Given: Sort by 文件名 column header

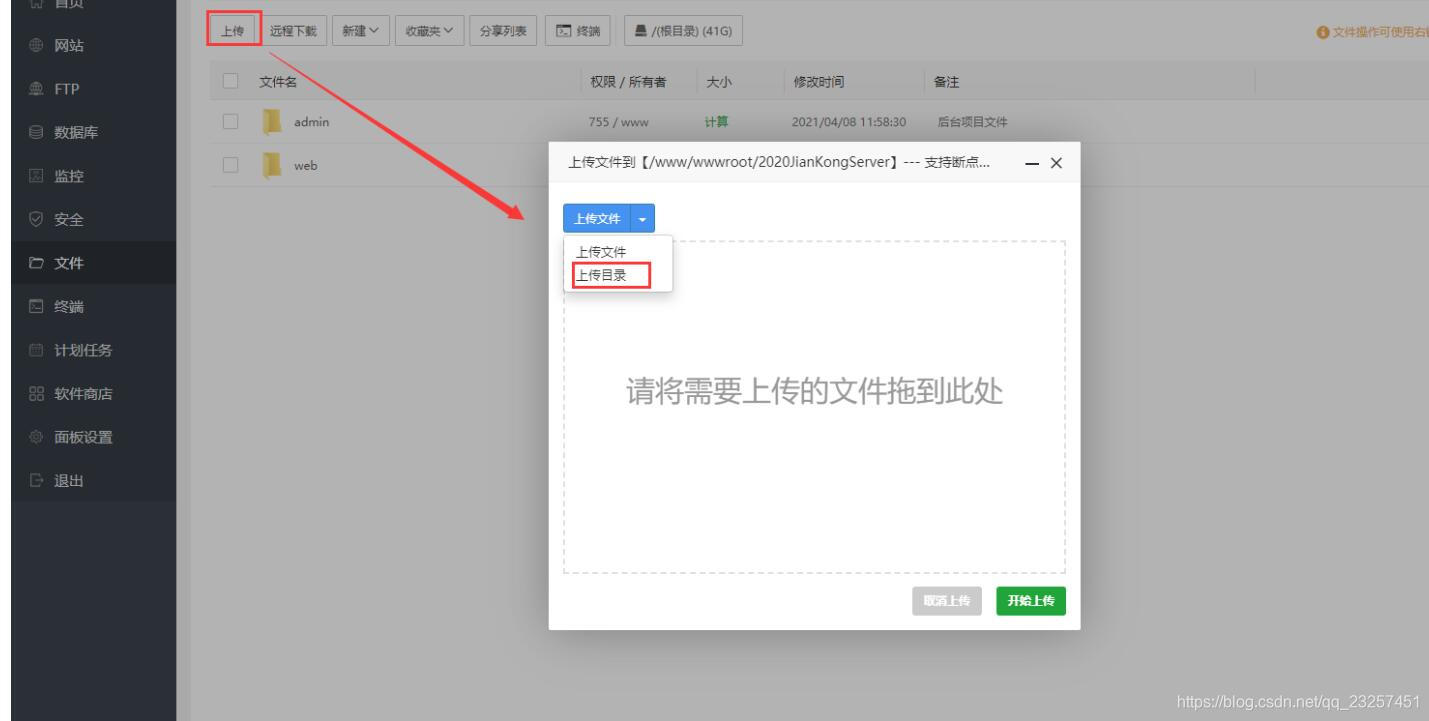Looking at the screenshot, I should [x=278, y=82].
